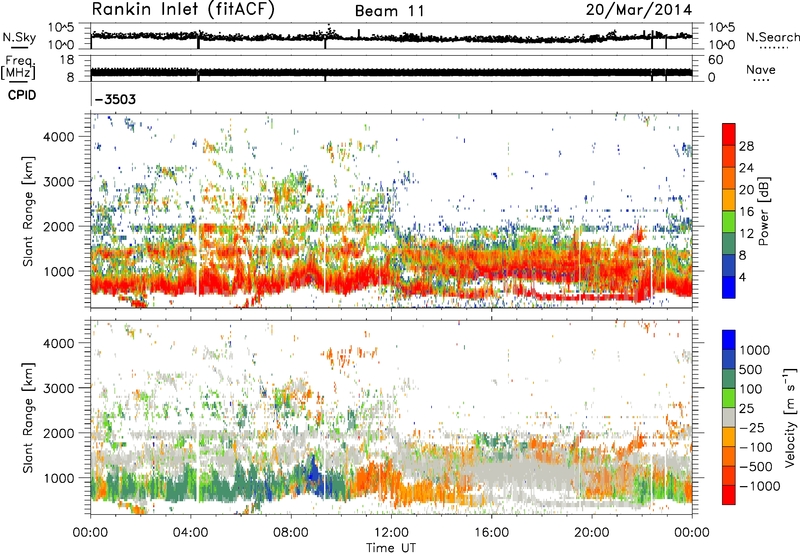800x554 pixels.
Task: Click the blue bottom segment of the power colorbar
Action: tap(729, 287)
